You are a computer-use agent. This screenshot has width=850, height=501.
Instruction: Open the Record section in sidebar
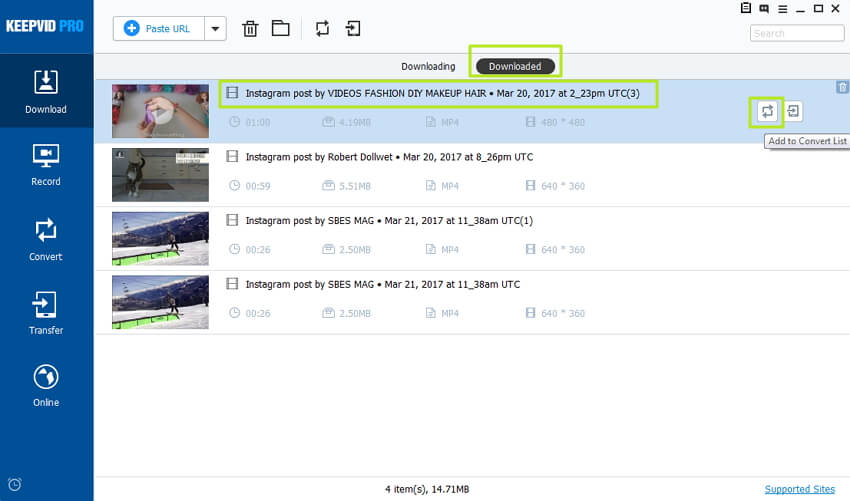[46, 165]
